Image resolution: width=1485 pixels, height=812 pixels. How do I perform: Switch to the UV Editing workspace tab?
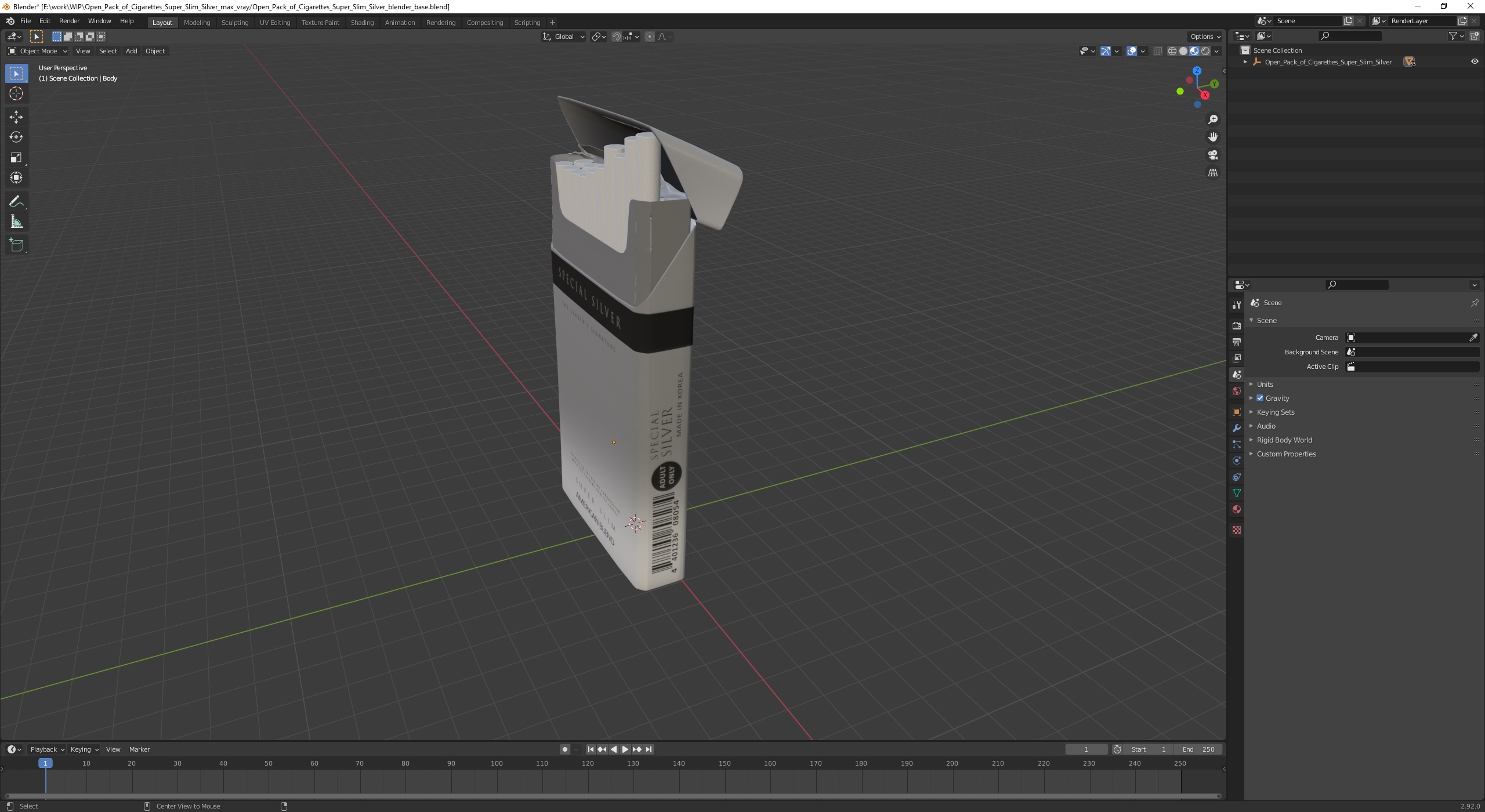(x=274, y=22)
